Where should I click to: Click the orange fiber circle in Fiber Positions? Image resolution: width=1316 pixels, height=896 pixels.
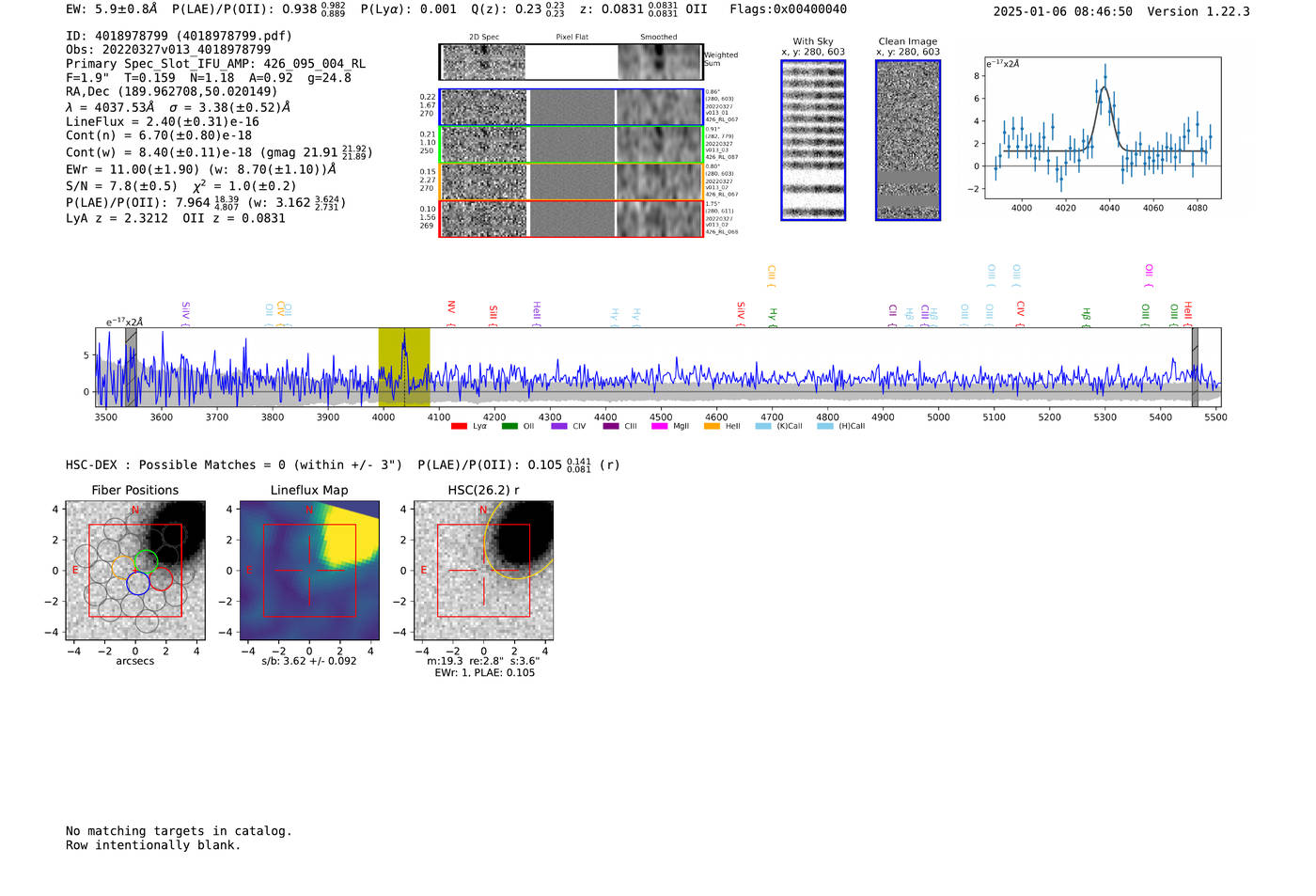point(123,567)
